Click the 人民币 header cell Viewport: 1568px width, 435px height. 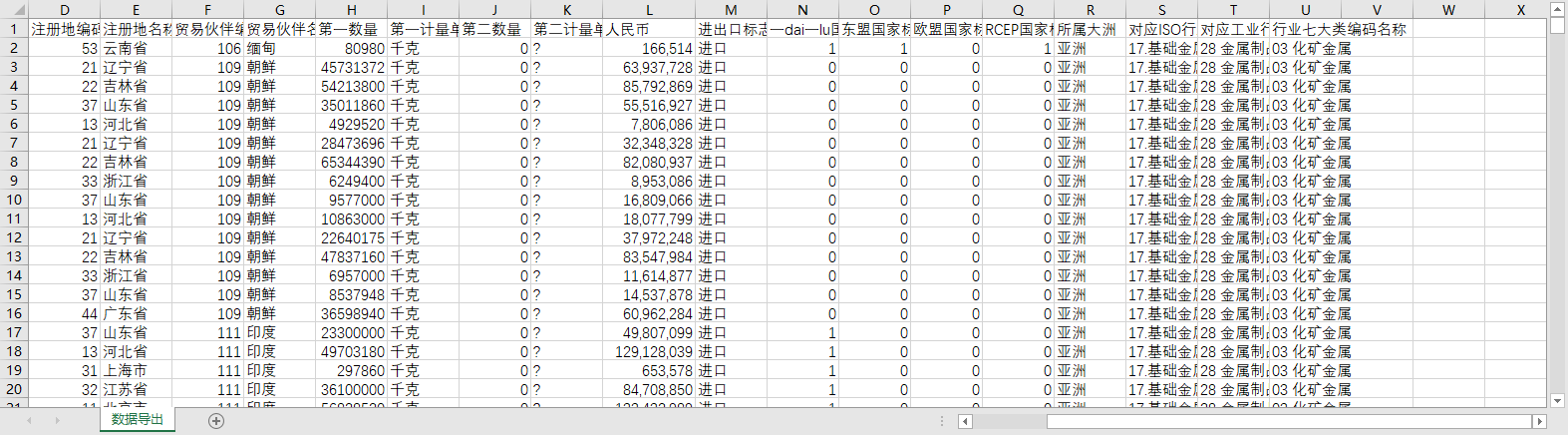pyautogui.click(x=649, y=29)
